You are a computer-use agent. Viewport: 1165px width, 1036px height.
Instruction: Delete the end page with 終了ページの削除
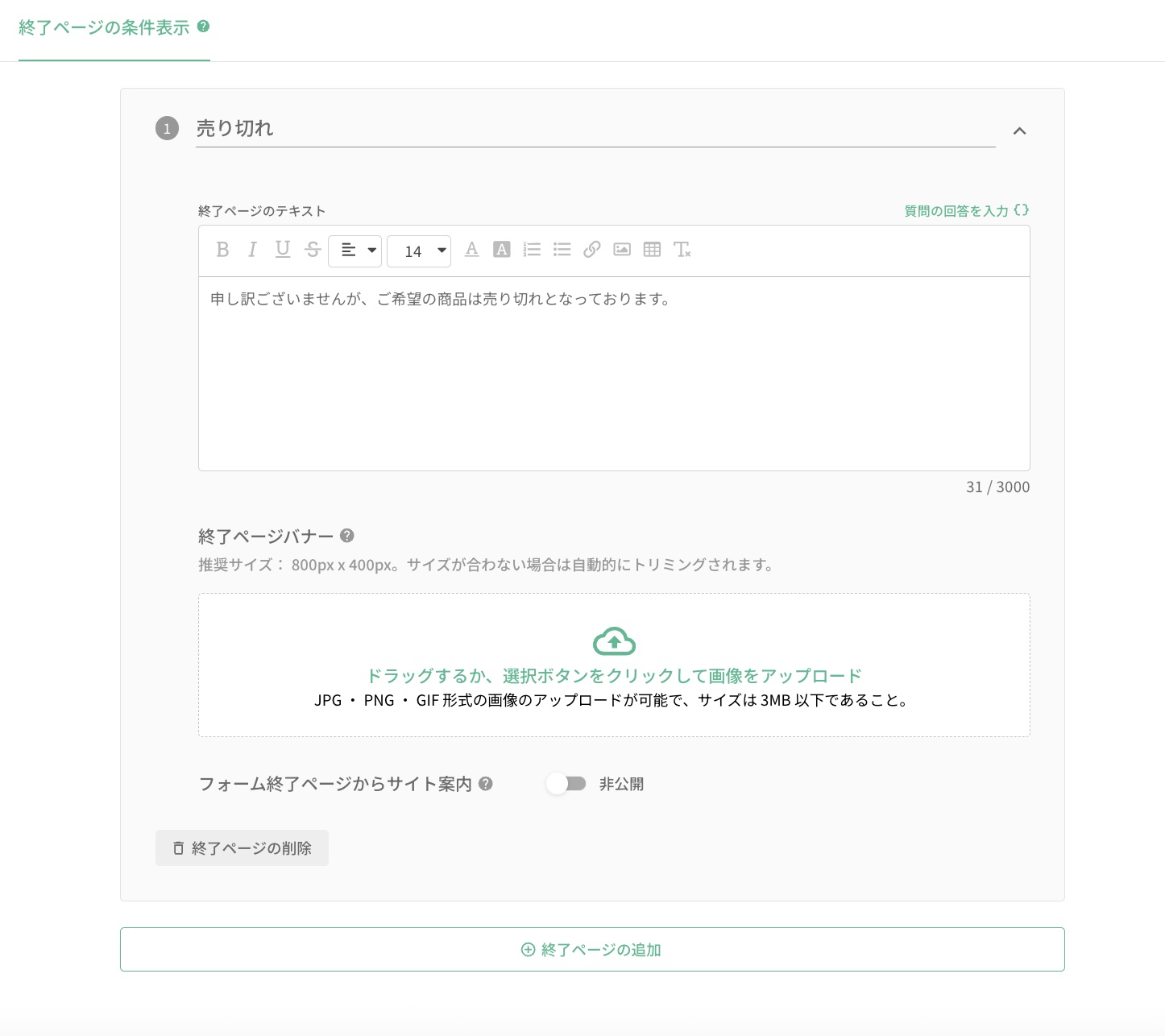coord(242,848)
